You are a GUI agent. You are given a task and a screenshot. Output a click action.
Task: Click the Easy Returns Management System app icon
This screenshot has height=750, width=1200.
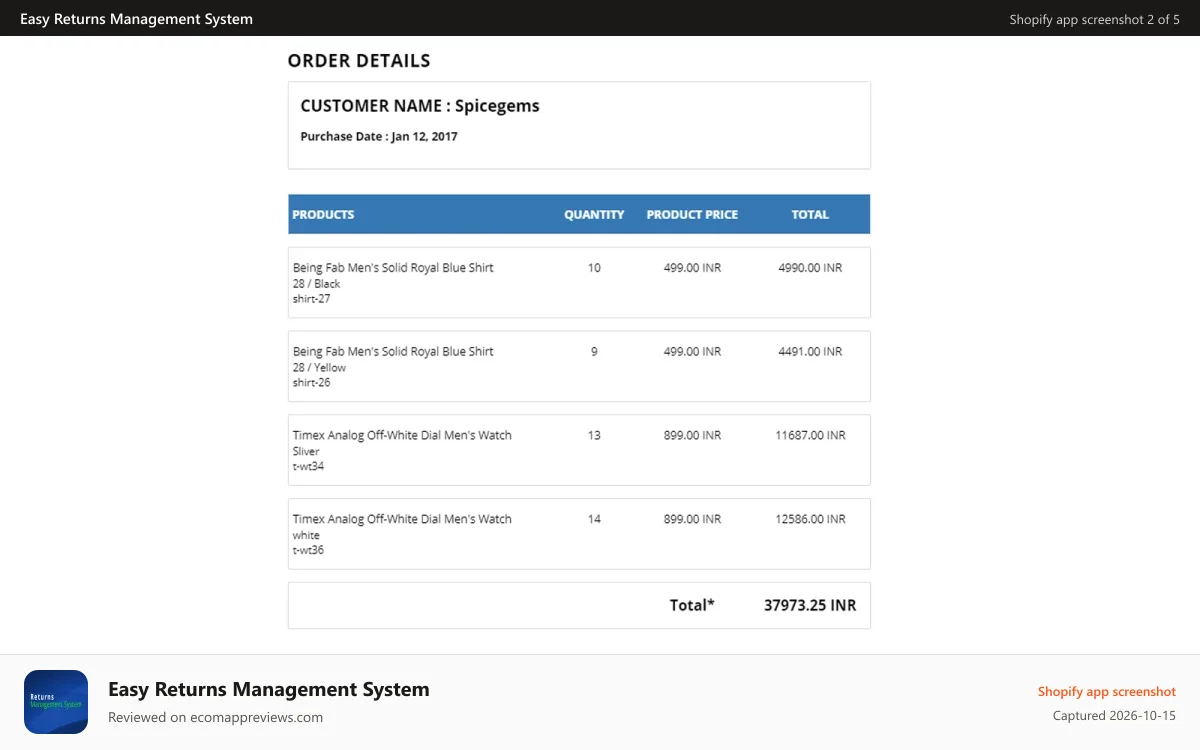pyautogui.click(x=56, y=702)
